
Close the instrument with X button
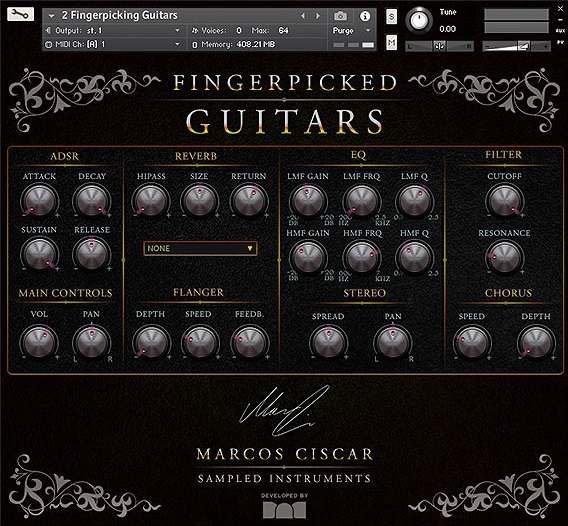(x=560, y=9)
